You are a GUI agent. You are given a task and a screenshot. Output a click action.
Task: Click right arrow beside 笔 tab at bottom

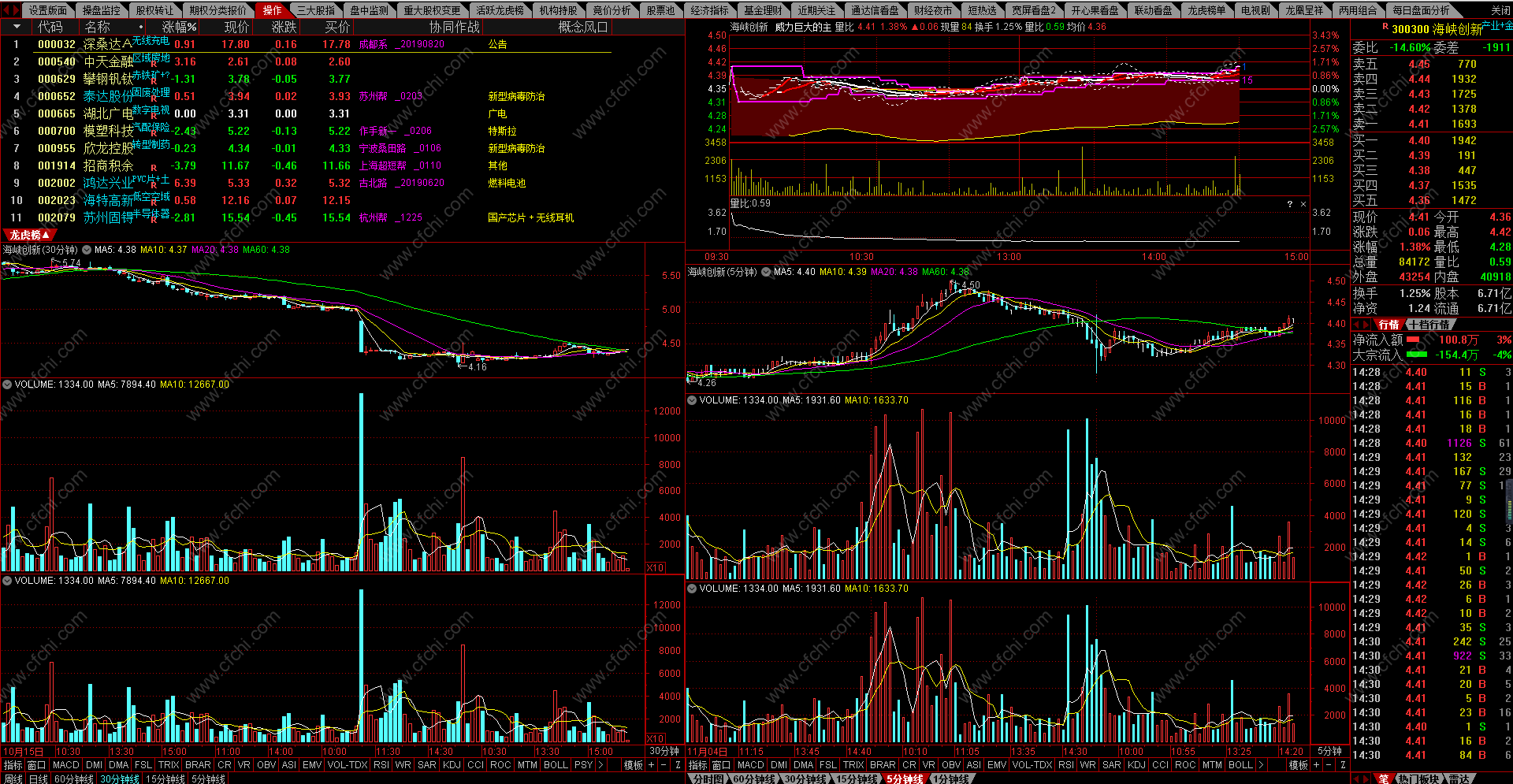coord(1366,778)
